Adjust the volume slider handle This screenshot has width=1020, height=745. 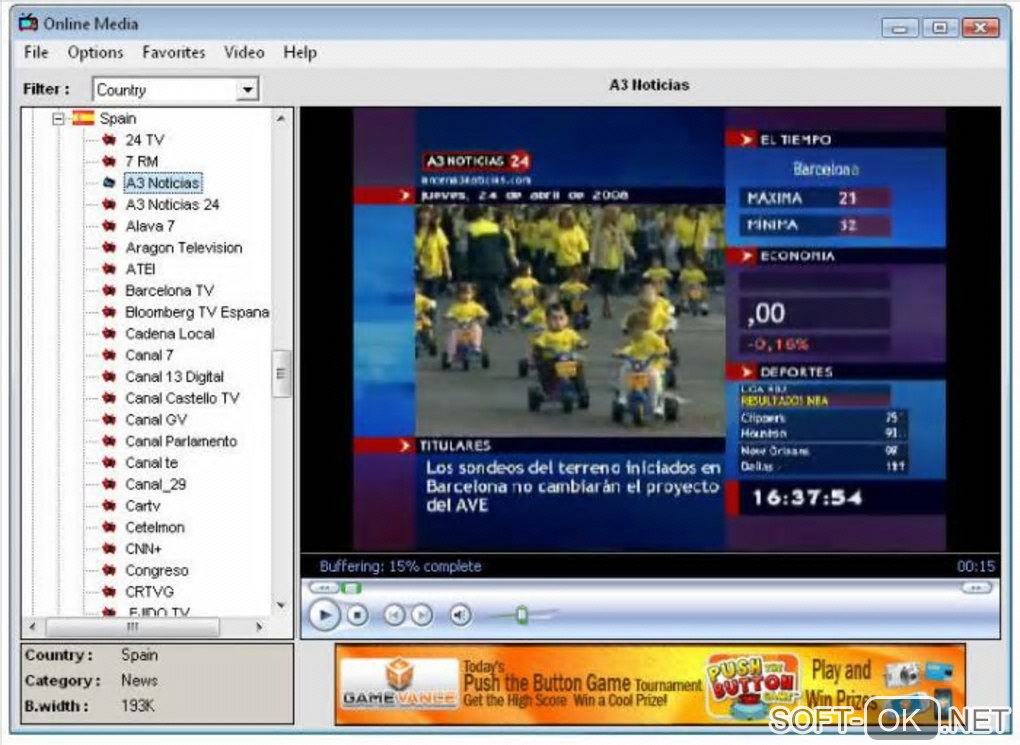click(521, 615)
